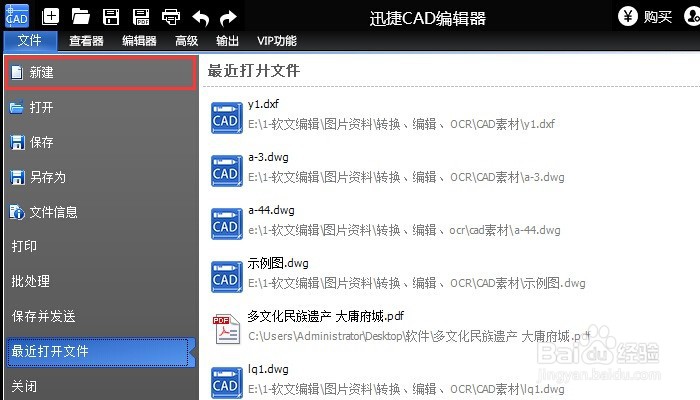700x400 pixels.
Task: Select 关闭 in the file menu
Action: (x=101, y=386)
